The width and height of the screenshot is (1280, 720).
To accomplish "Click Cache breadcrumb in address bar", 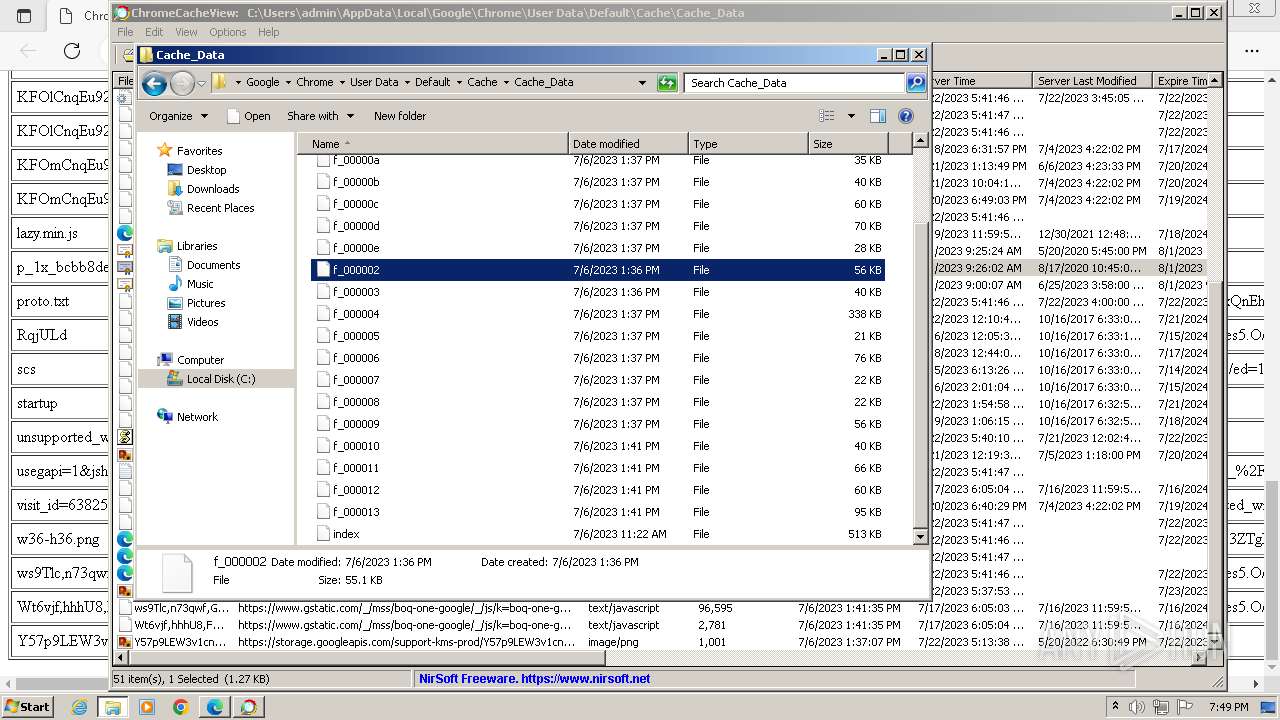I will point(482,82).
